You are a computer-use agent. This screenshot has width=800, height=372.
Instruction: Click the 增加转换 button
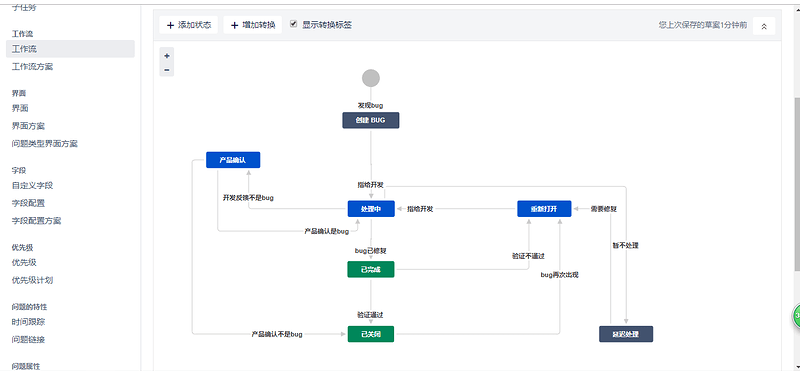click(253, 24)
